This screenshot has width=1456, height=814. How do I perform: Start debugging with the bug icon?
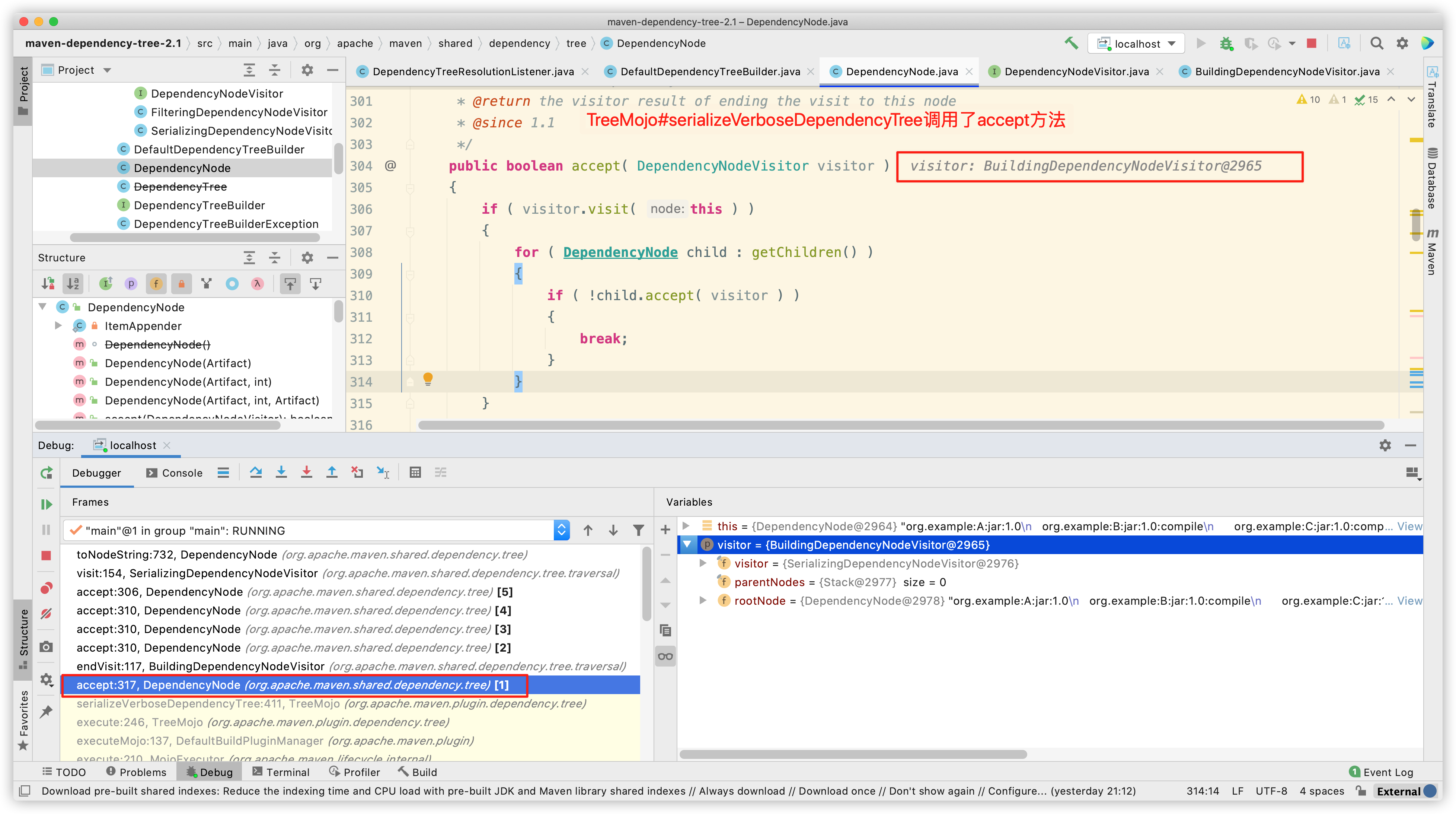(x=1225, y=43)
